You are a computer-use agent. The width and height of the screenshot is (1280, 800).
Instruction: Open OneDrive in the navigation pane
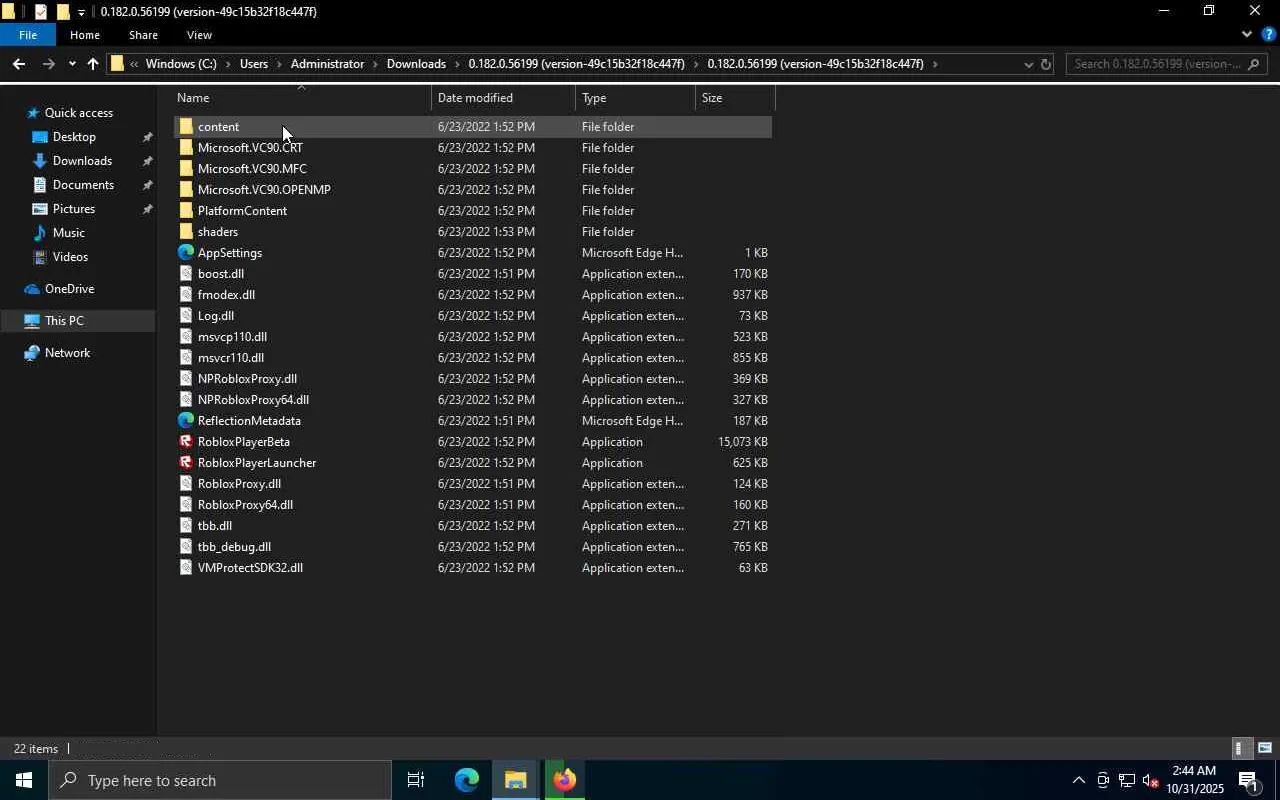(69, 289)
